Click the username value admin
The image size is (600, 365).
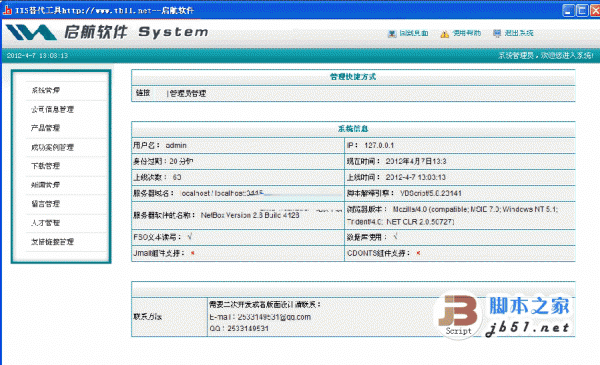point(176,145)
